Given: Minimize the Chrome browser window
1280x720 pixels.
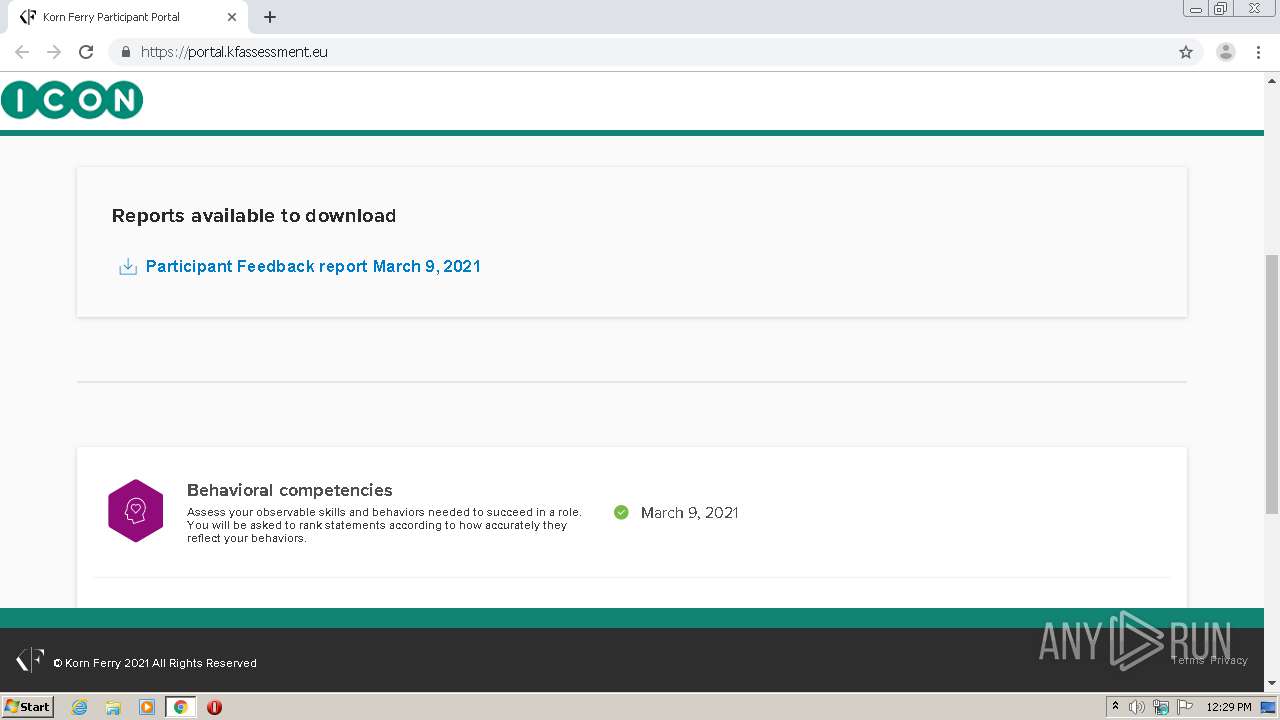Looking at the screenshot, I should [x=1195, y=9].
